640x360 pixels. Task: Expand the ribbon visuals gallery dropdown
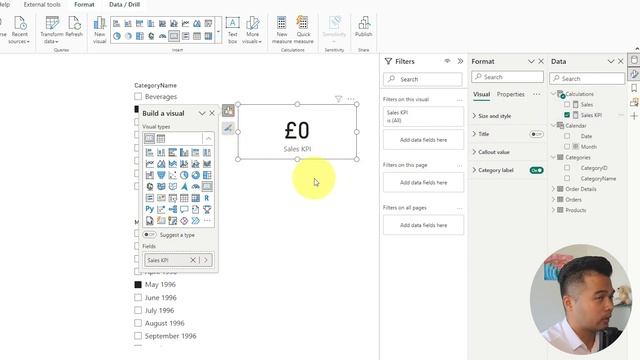[x=218, y=30]
